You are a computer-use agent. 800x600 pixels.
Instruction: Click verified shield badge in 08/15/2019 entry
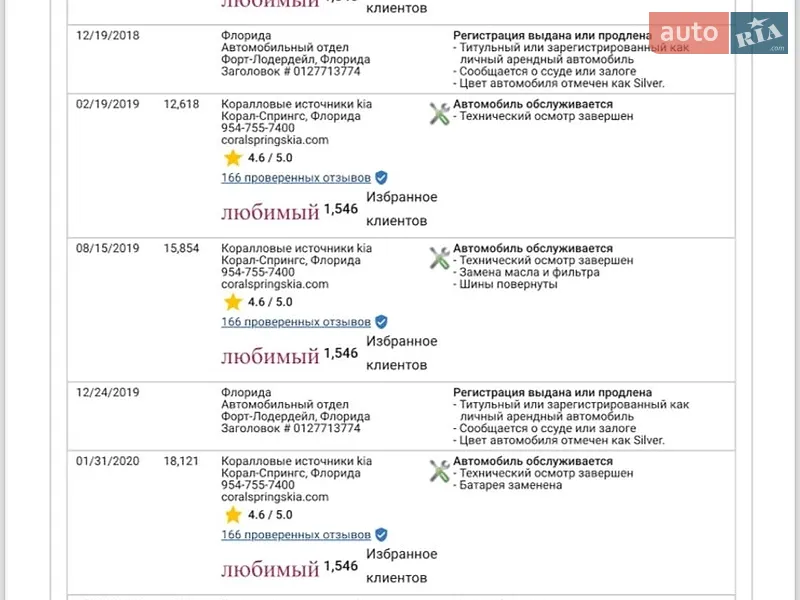(381, 322)
